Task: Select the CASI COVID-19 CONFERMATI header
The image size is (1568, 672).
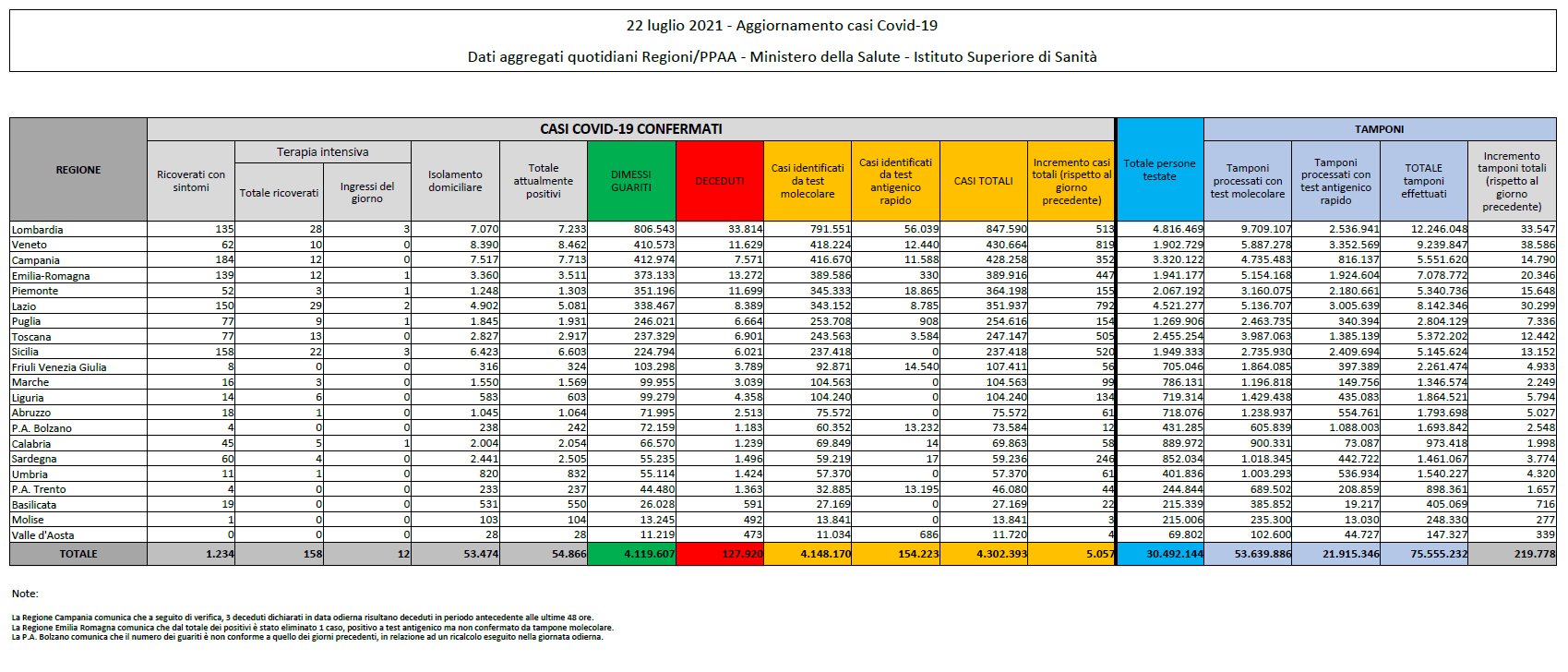Action: tap(630, 129)
